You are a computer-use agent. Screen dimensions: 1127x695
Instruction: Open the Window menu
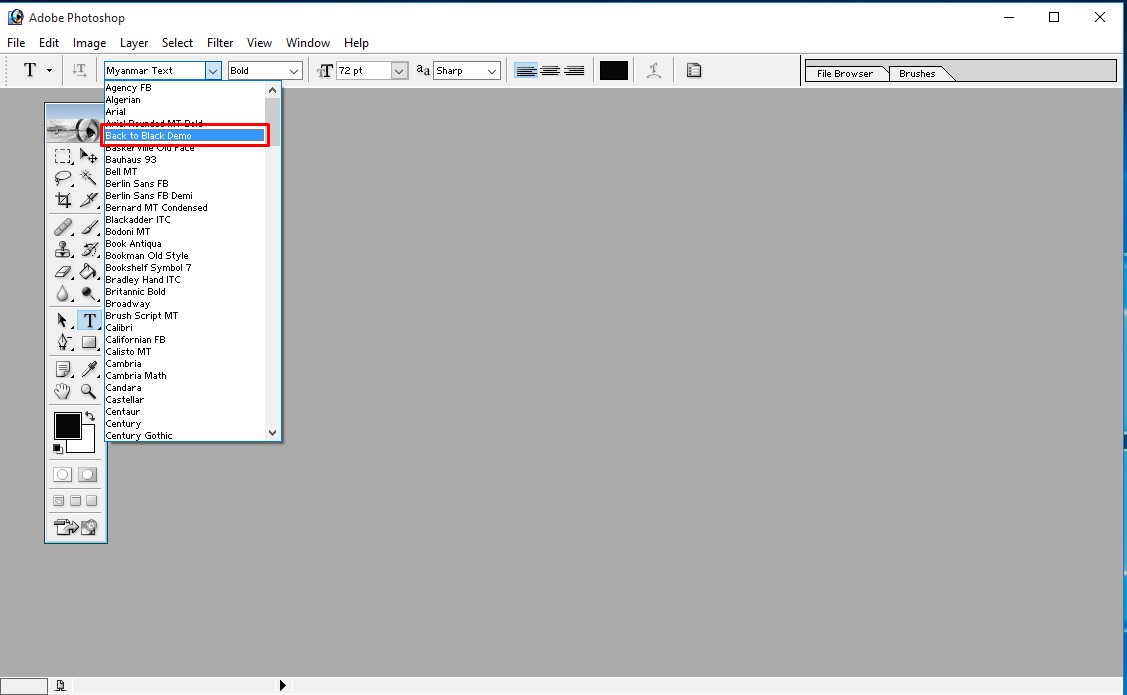(x=308, y=42)
